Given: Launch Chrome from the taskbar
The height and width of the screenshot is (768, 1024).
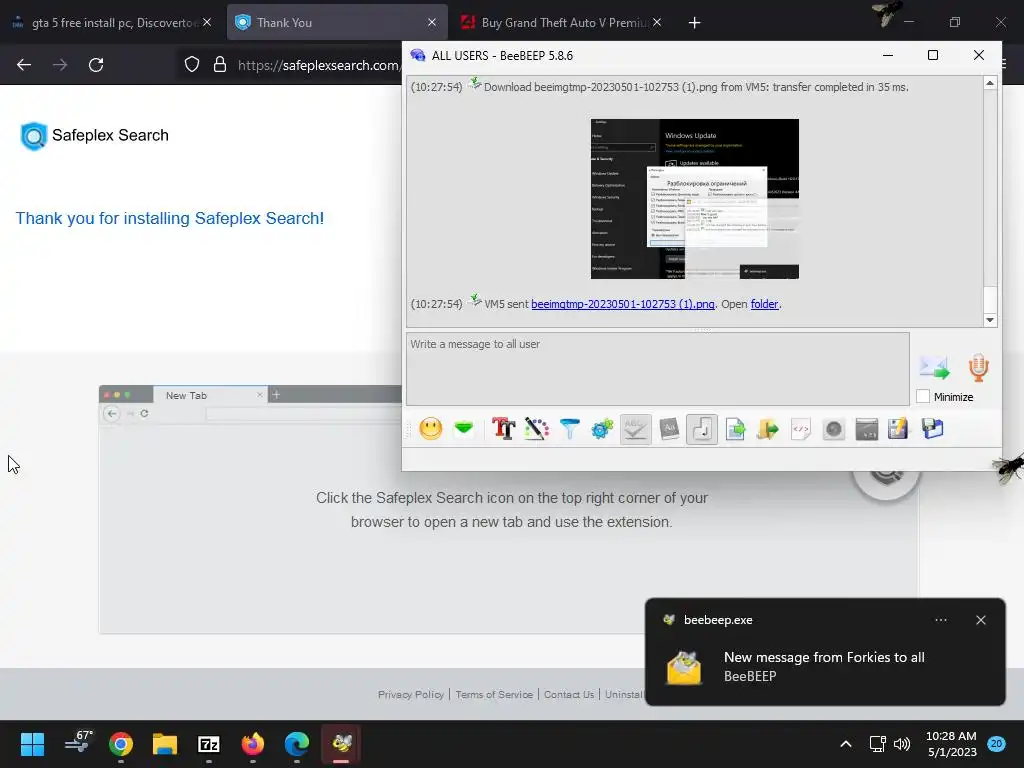Looking at the screenshot, I should [121, 744].
